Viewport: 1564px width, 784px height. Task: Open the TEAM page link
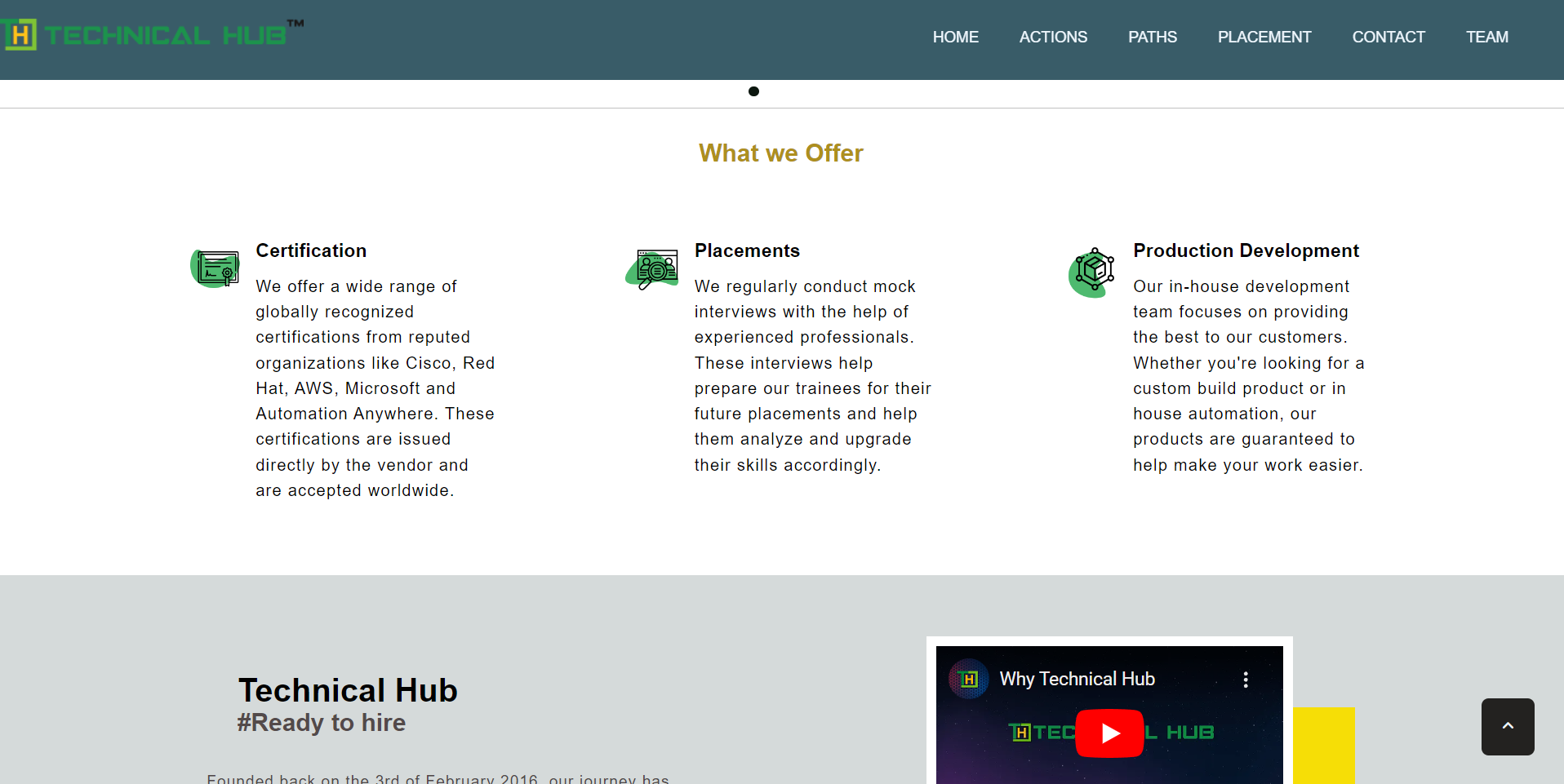pyautogui.click(x=1486, y=37)
